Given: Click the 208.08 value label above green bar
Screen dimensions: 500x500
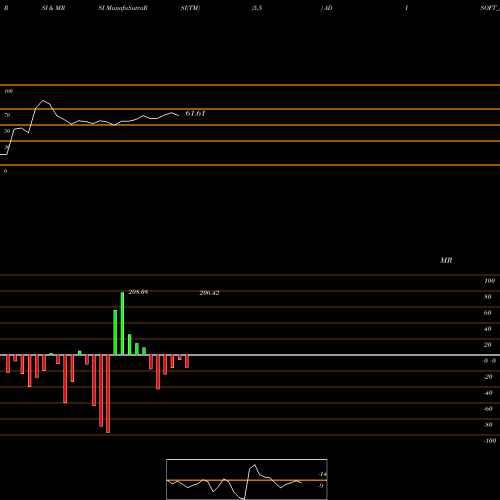Looking at the screenshot, I should tap(138, 292).
